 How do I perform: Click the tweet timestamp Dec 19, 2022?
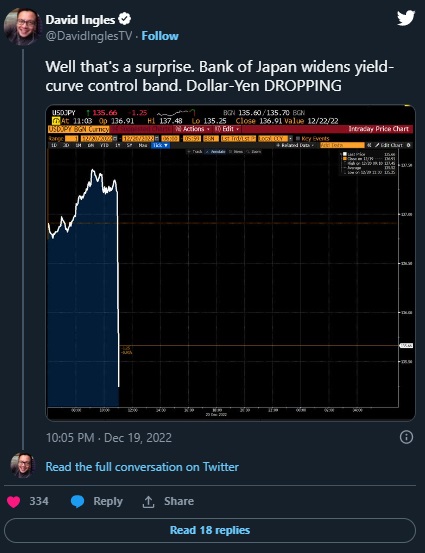click(109, 438)
